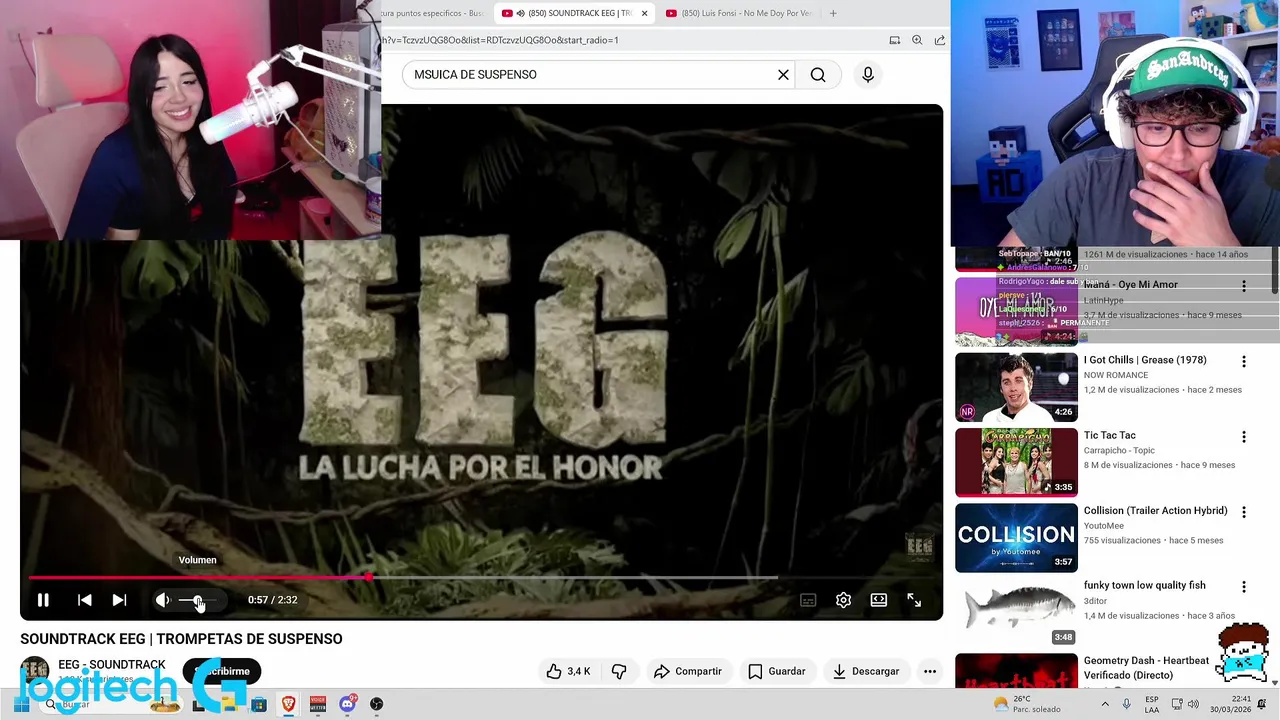Screen dimensions: 1280x720
Task: Clear the search text with the X
Action: [x=783, y=74]
